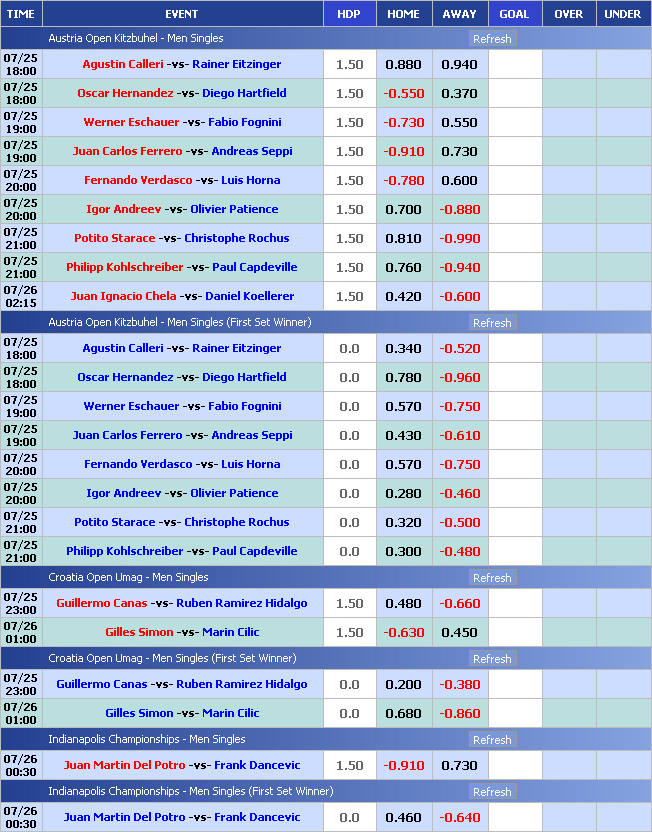The height and width of the screenshot is (832, 652).
Task: Choose home odds -0.730 for Eschauer vs Fognini
Action: pos(403,122)
